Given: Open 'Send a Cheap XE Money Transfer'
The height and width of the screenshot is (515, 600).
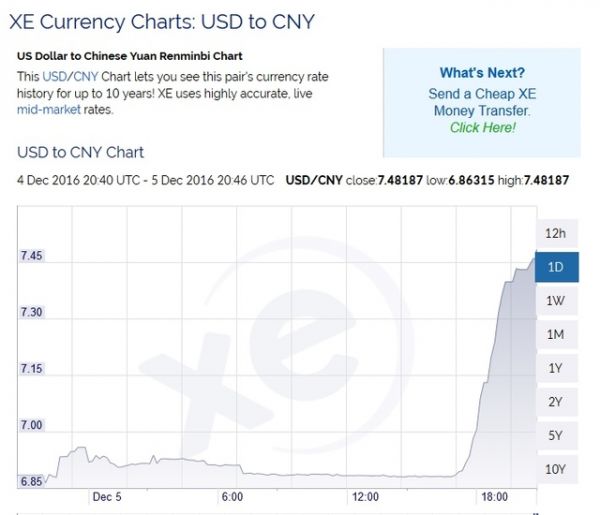Looking at the screenshot, I should click(x=482, y=101).
